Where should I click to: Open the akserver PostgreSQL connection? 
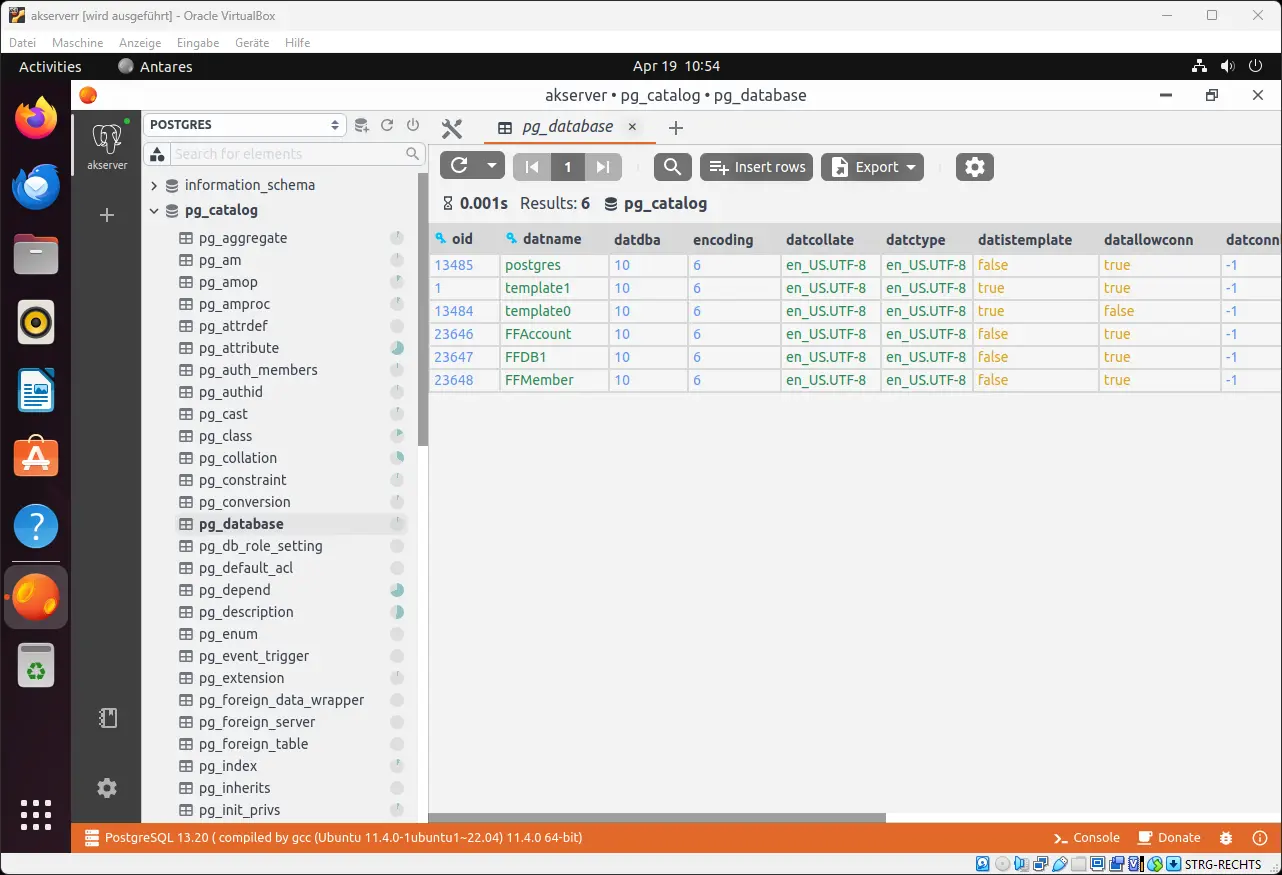(107, 145)
